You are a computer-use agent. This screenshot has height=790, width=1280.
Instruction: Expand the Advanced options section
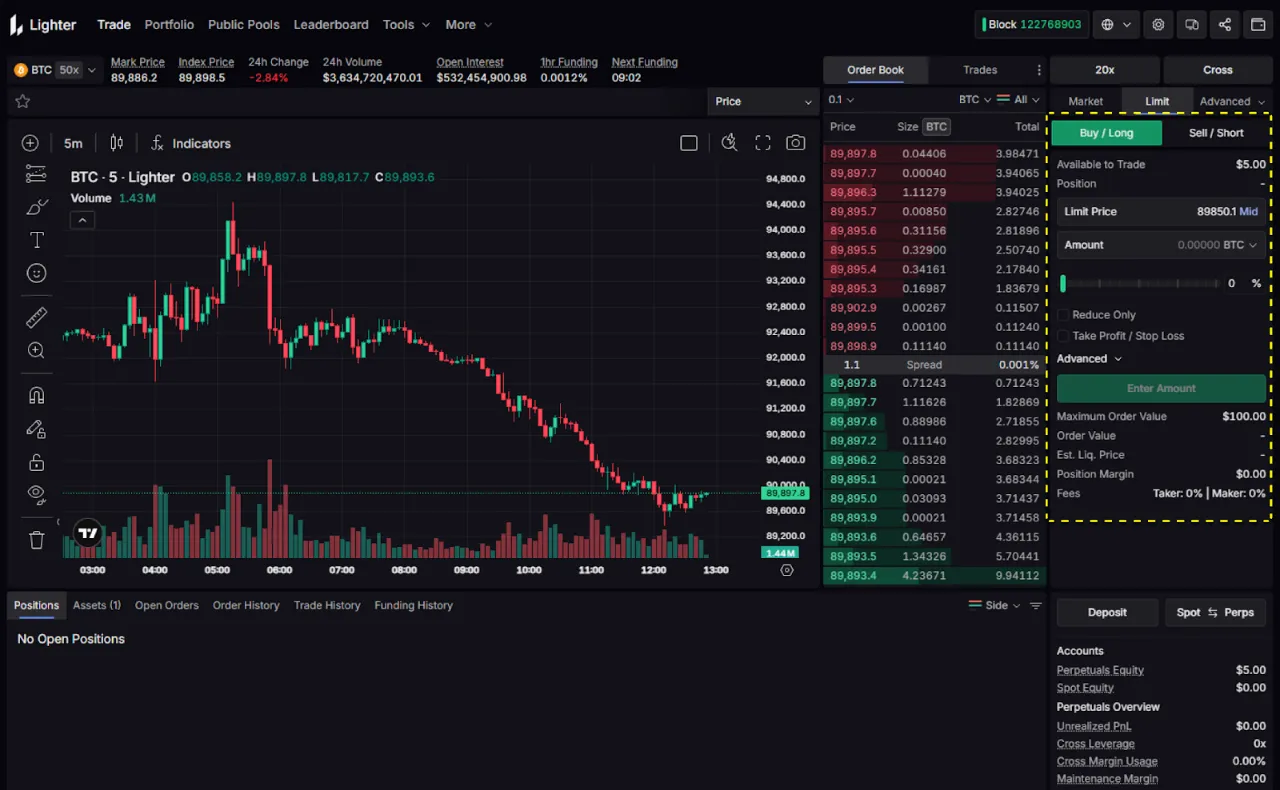pos(1089,359)
